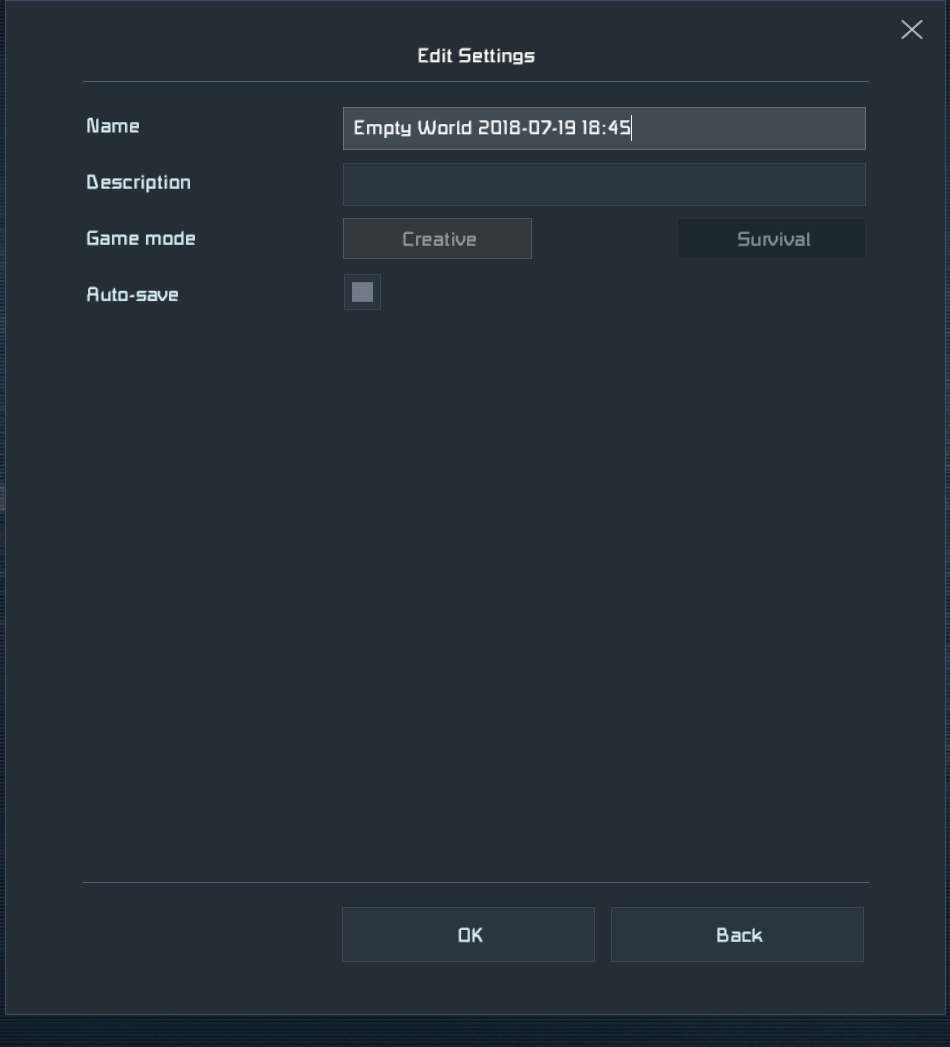
Task: Click the gap between Creative and Survival buttons
Action: click(604, 239)
